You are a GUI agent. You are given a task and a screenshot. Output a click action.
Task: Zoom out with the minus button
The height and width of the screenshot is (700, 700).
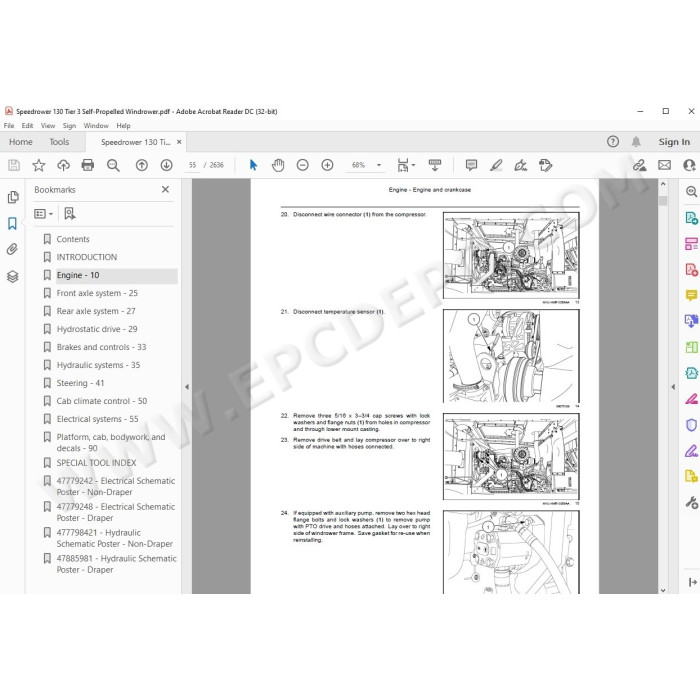(302, 165)
